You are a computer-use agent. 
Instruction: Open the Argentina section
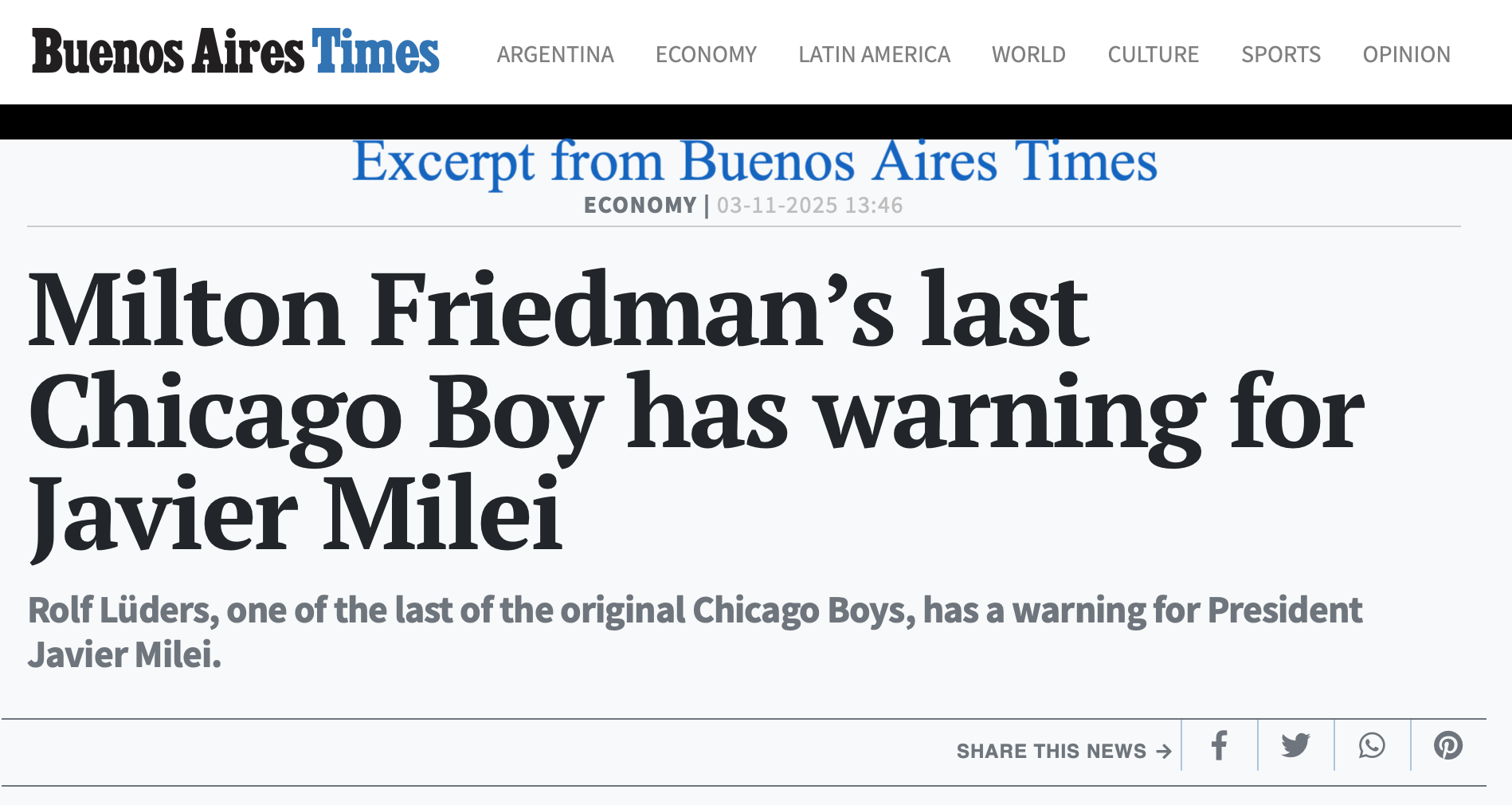click(x=555, y=54)
